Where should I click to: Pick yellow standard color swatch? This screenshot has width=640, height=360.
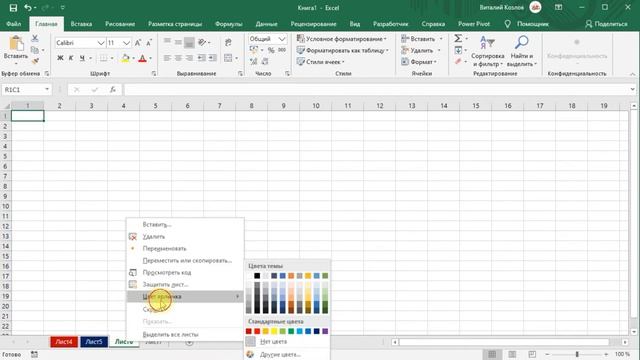[274, 331]
